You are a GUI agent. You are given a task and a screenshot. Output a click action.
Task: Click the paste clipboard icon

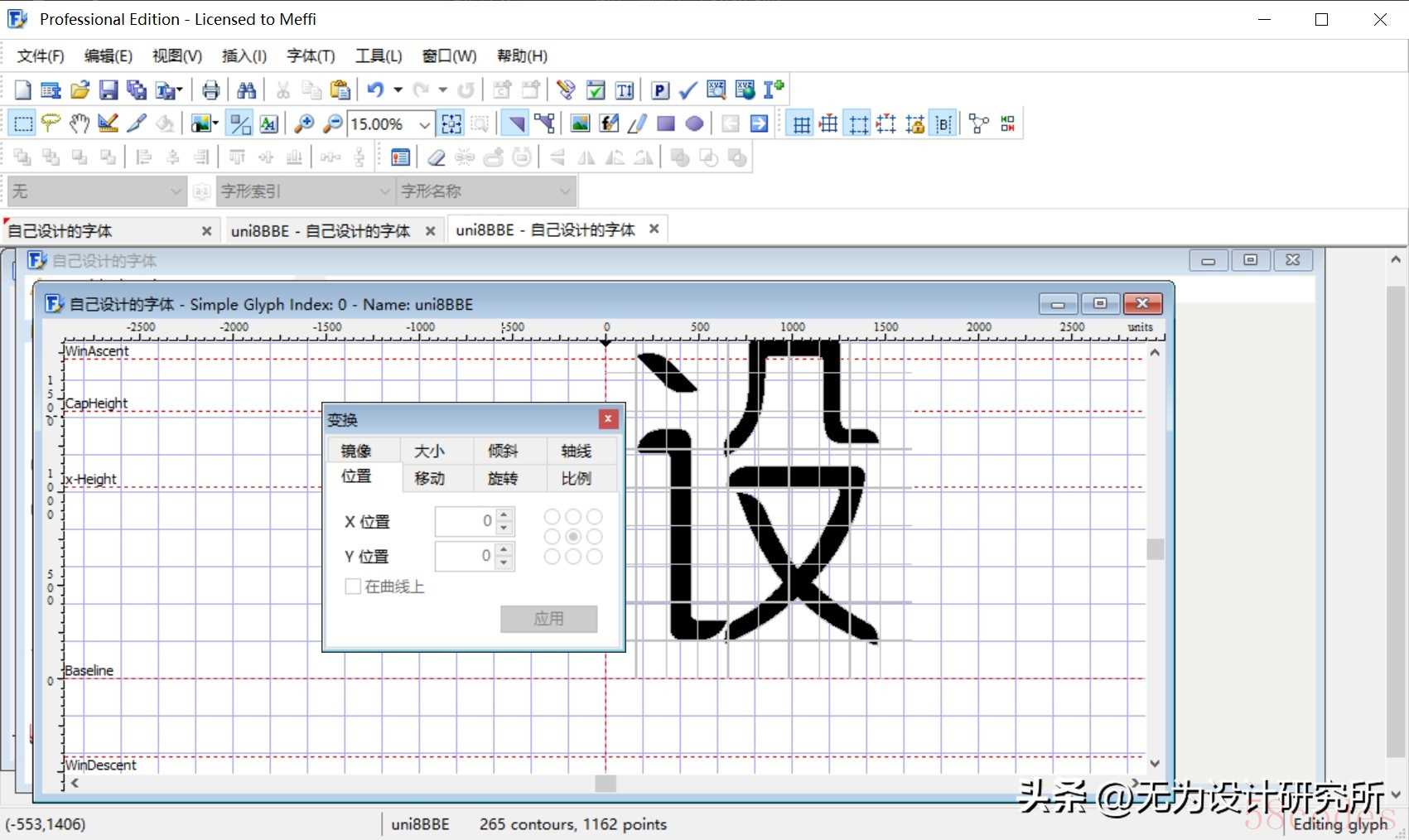[x=340, y=89]
